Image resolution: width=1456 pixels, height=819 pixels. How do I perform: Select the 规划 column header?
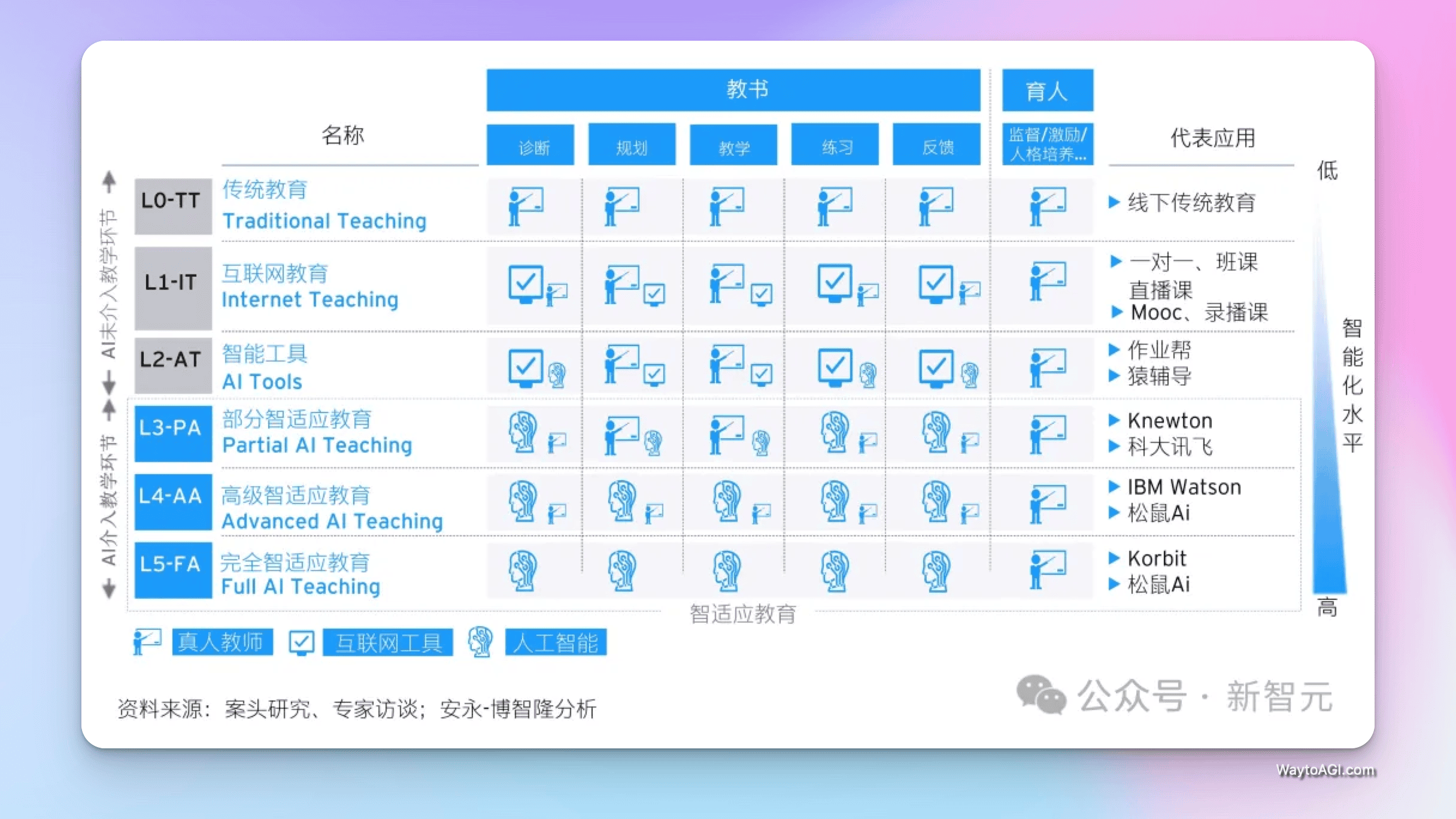[632, 144]
